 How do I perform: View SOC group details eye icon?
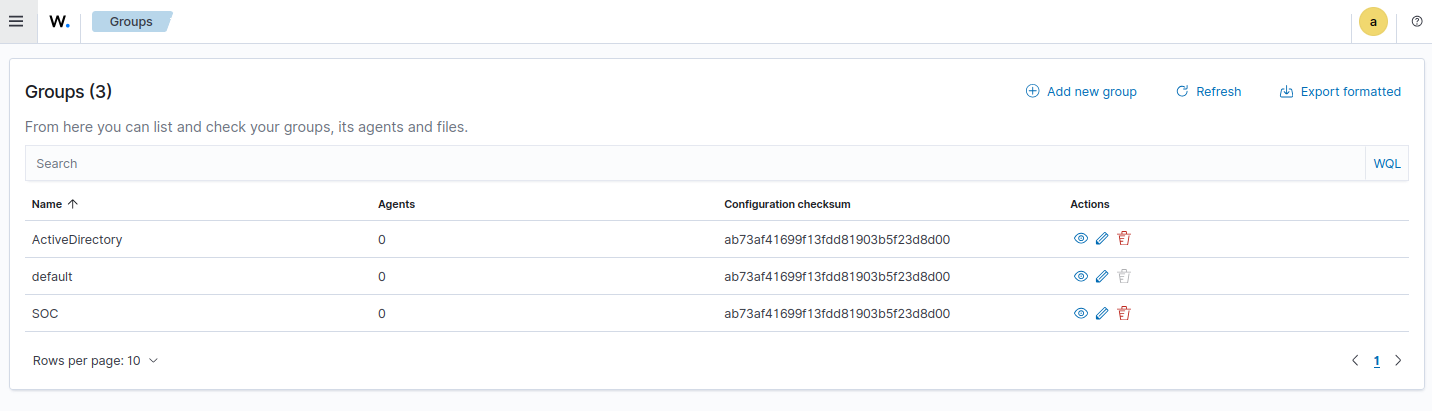click(x=1080, y=313)
